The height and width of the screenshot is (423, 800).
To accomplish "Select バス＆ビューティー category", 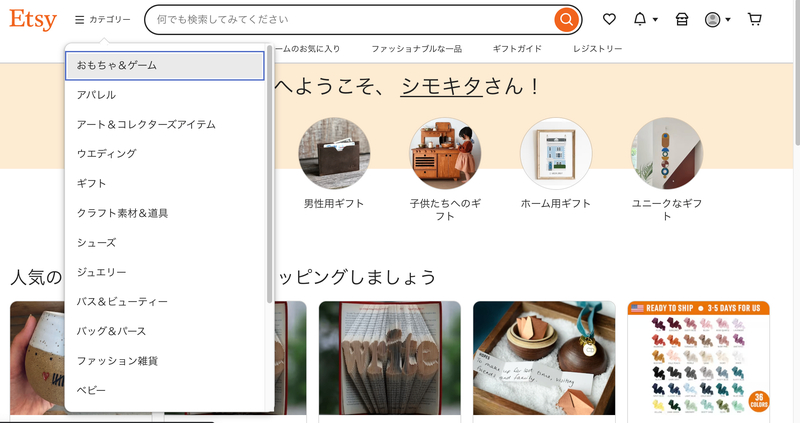I will point(165,302).
